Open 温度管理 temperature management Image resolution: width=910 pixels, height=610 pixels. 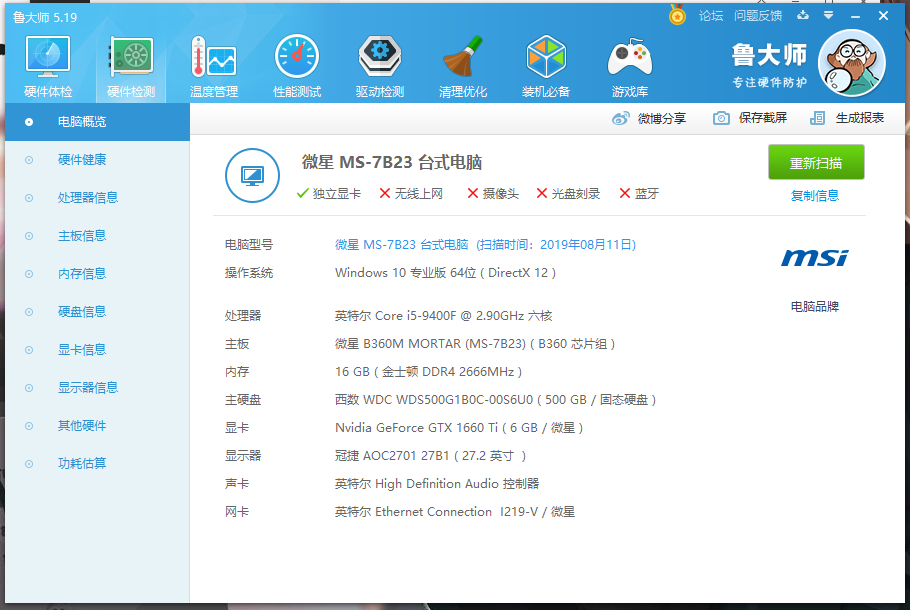214,66
